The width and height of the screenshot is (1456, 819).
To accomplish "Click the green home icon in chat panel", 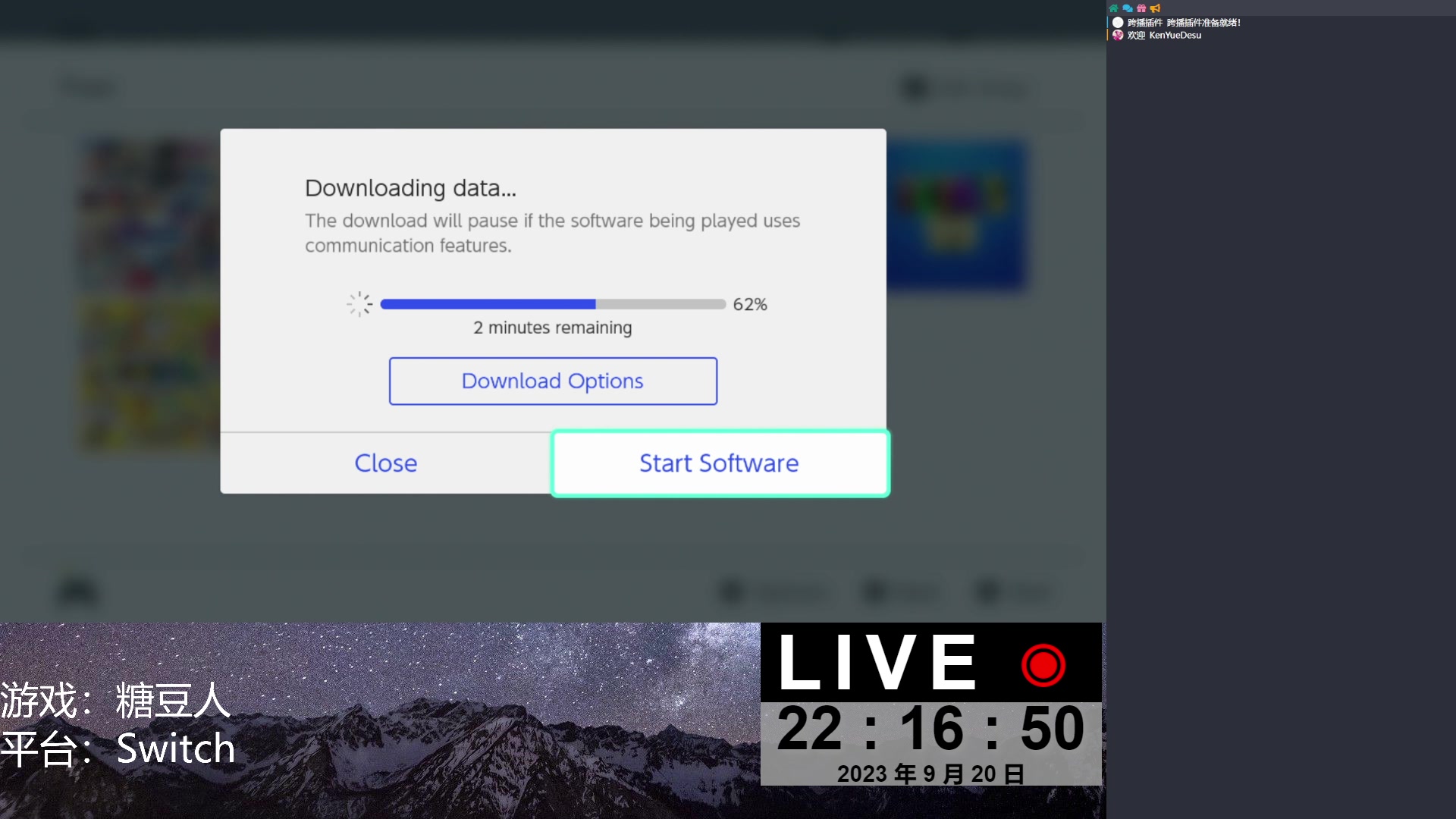I will pos(1113,8).
